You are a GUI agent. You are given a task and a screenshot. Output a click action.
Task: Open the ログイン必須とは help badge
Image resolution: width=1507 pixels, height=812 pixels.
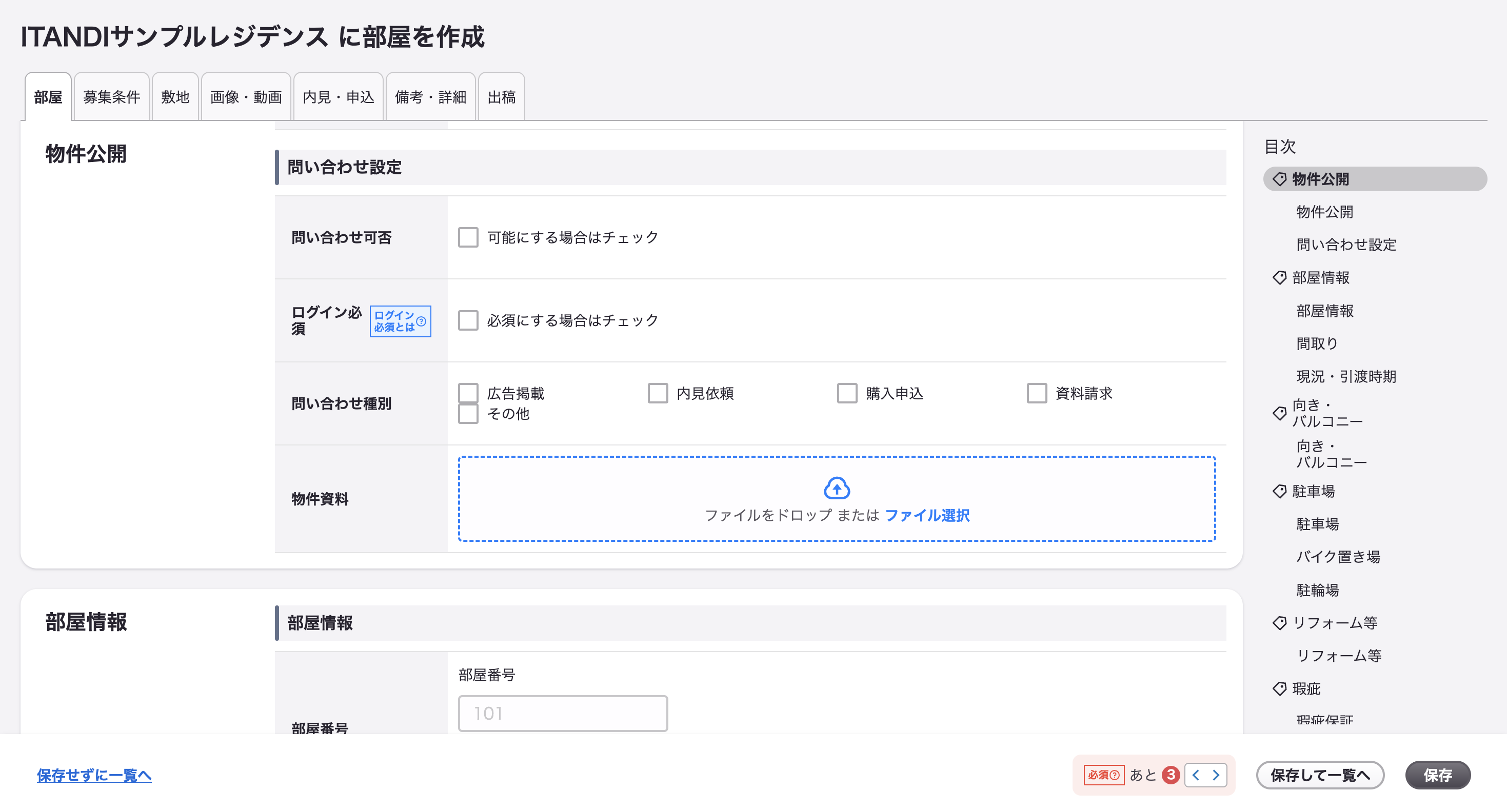click(400, 321)
